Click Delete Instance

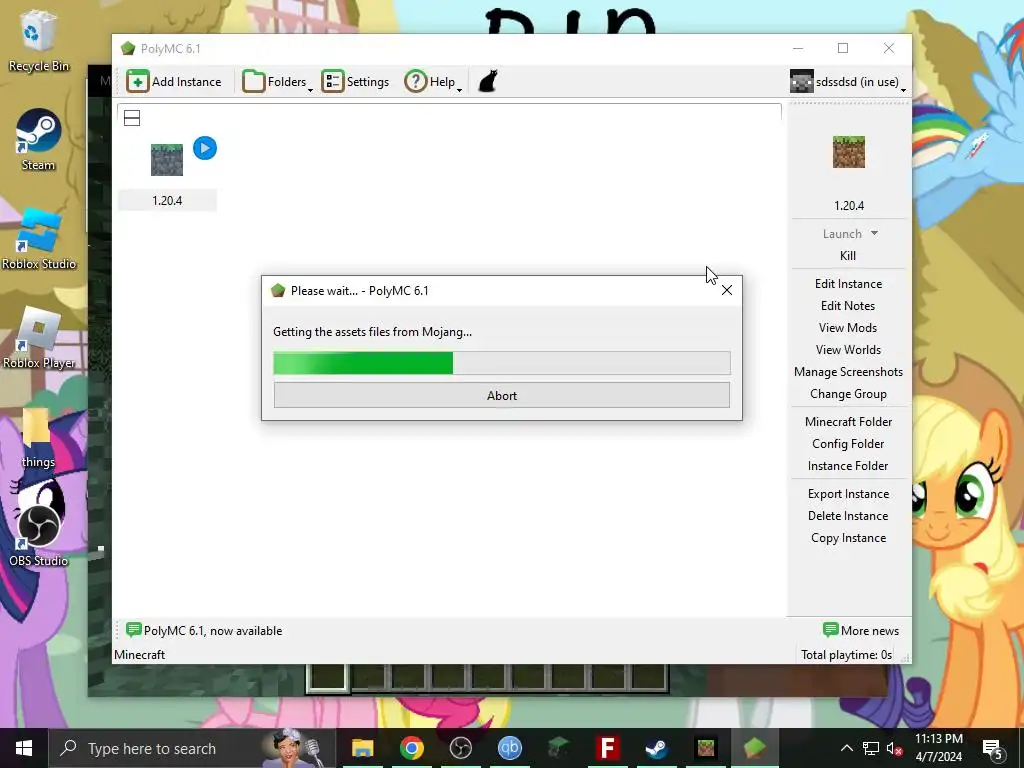coord(848,516)
